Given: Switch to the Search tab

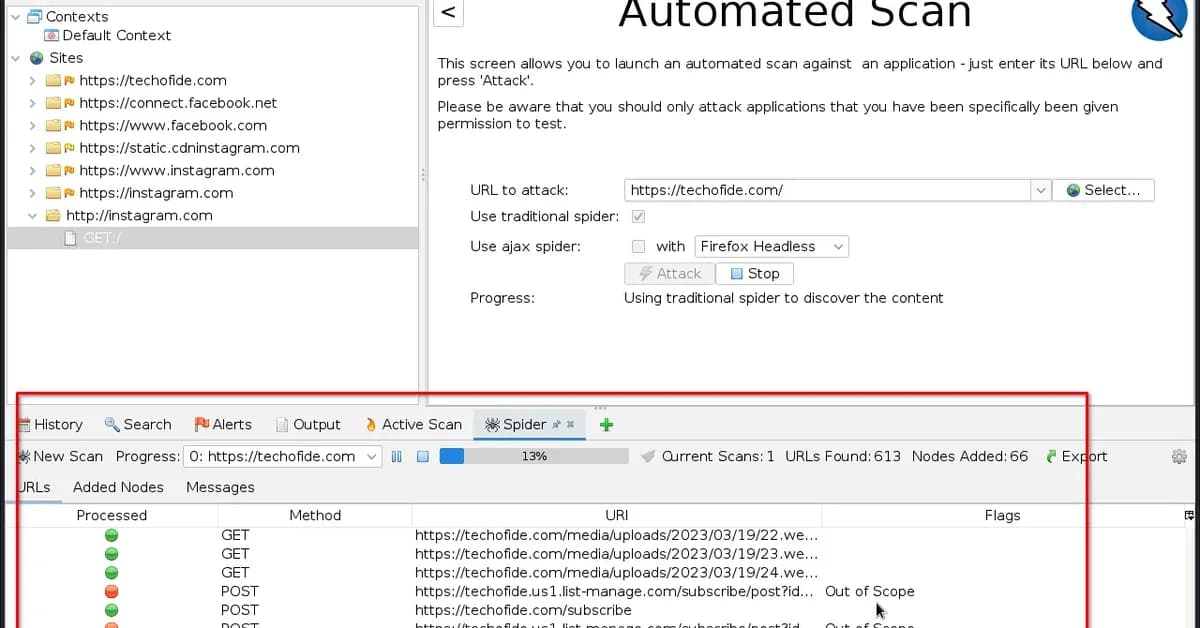Looking at the screenshot, I should pyautogui.click(x=138, y=424).
